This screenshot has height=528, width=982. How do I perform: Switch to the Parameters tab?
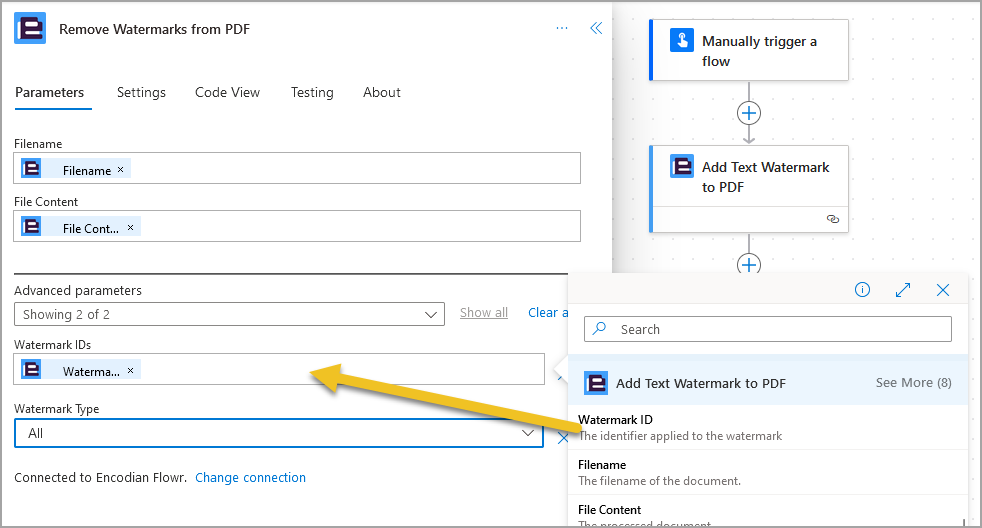[x=49, y=93]
